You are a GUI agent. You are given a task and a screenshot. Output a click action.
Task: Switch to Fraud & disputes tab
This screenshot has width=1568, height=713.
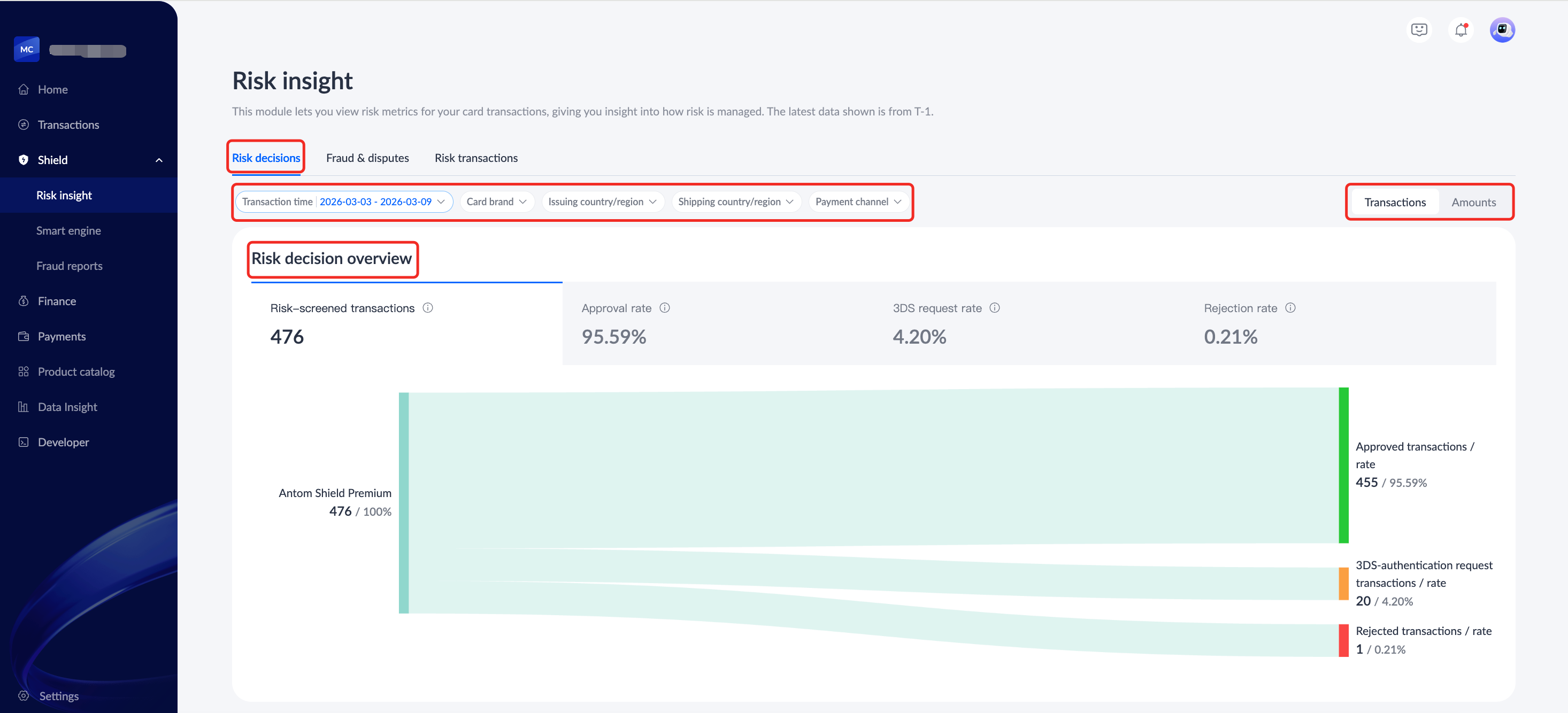367,158
